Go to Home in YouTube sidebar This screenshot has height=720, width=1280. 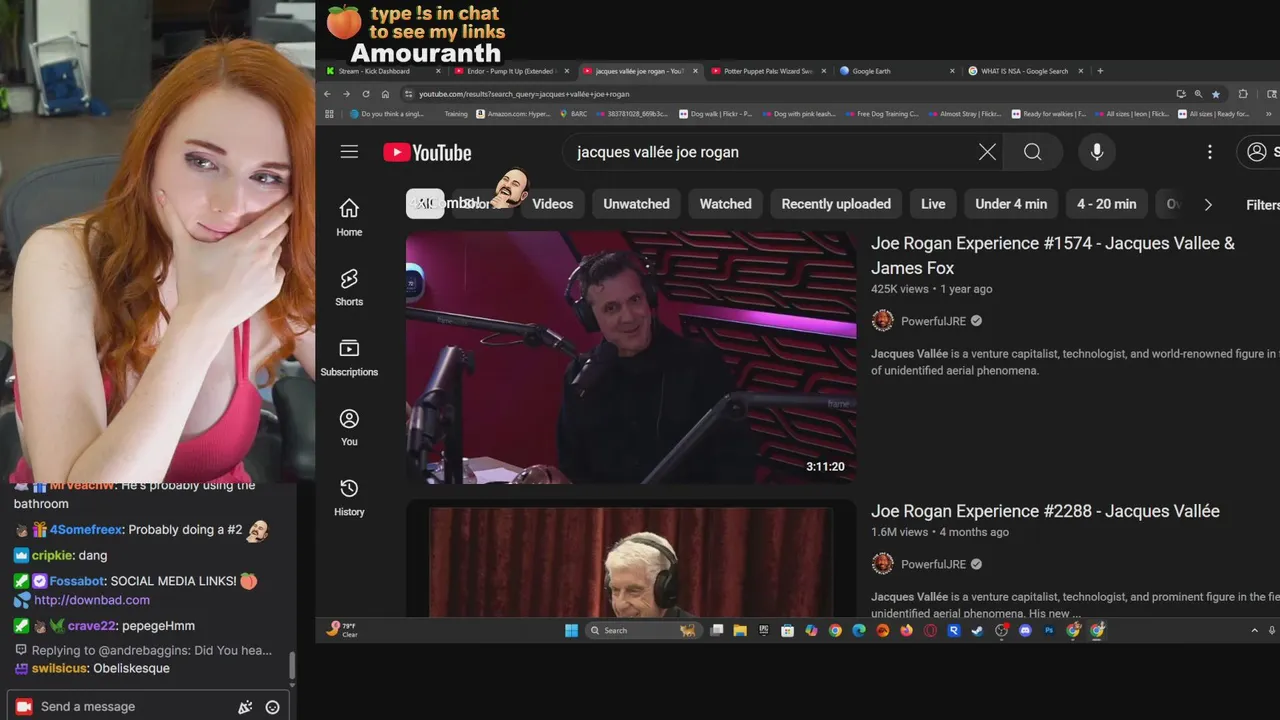349,217
